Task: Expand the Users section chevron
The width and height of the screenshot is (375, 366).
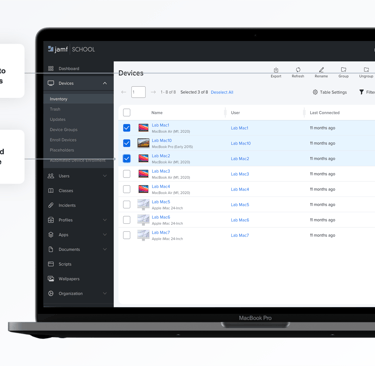Action: tap(105, 176)
